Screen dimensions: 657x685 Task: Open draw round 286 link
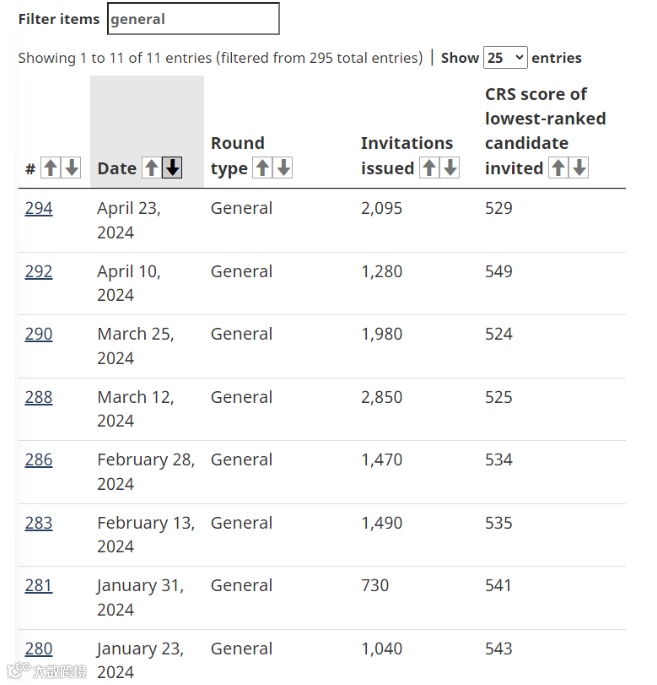[x=39, y=460]
